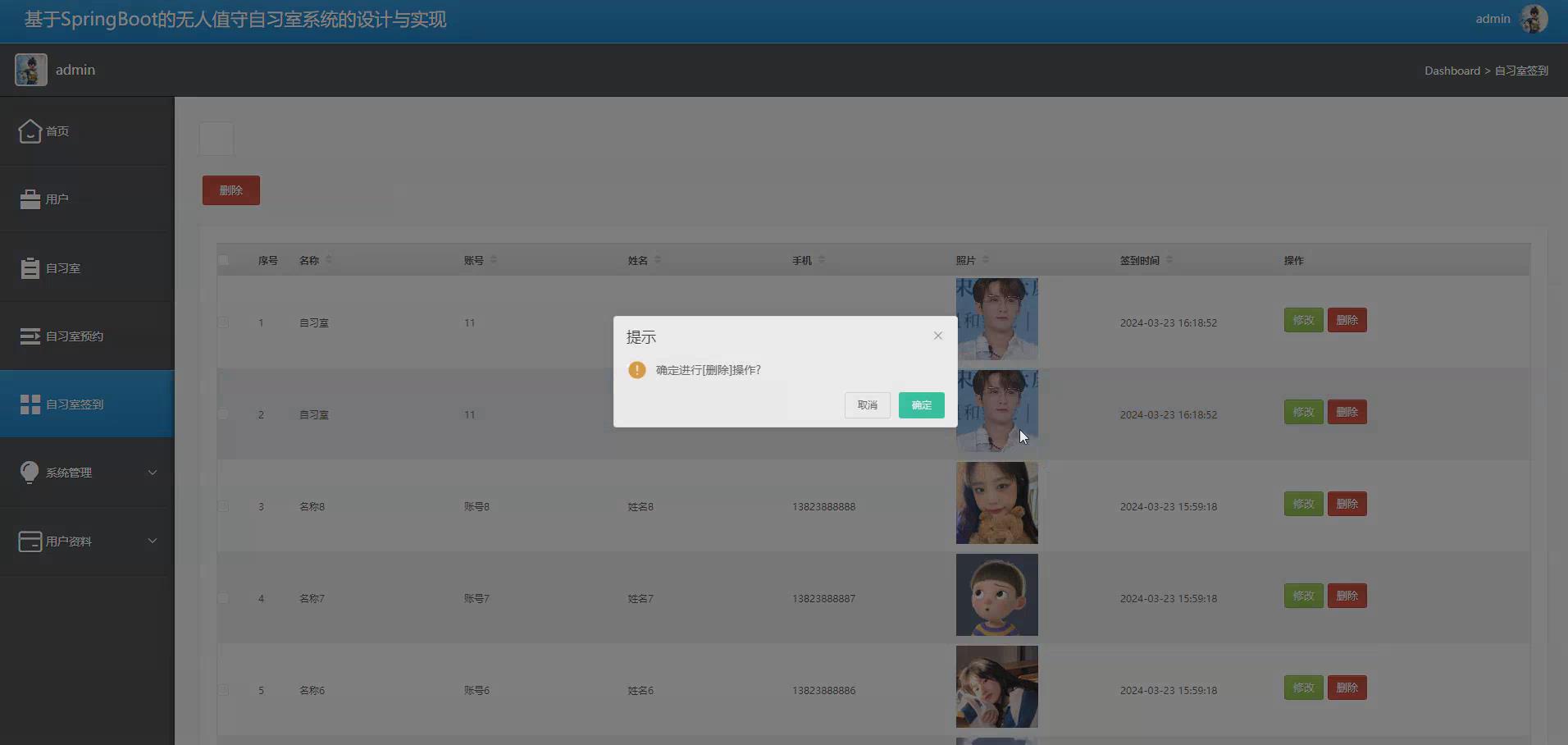Image resolution: width=1568 pixels, height=745 pixels.
Task: Open 用户 menu item
Action: tap(87, 199)
